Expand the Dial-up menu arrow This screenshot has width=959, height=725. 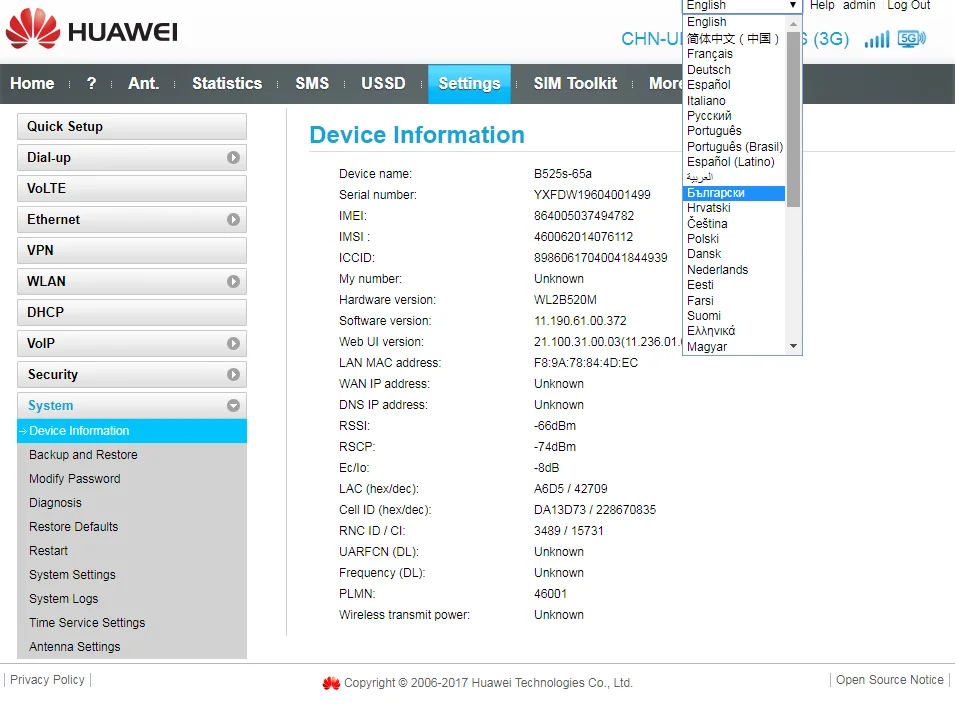coord(233,157)
